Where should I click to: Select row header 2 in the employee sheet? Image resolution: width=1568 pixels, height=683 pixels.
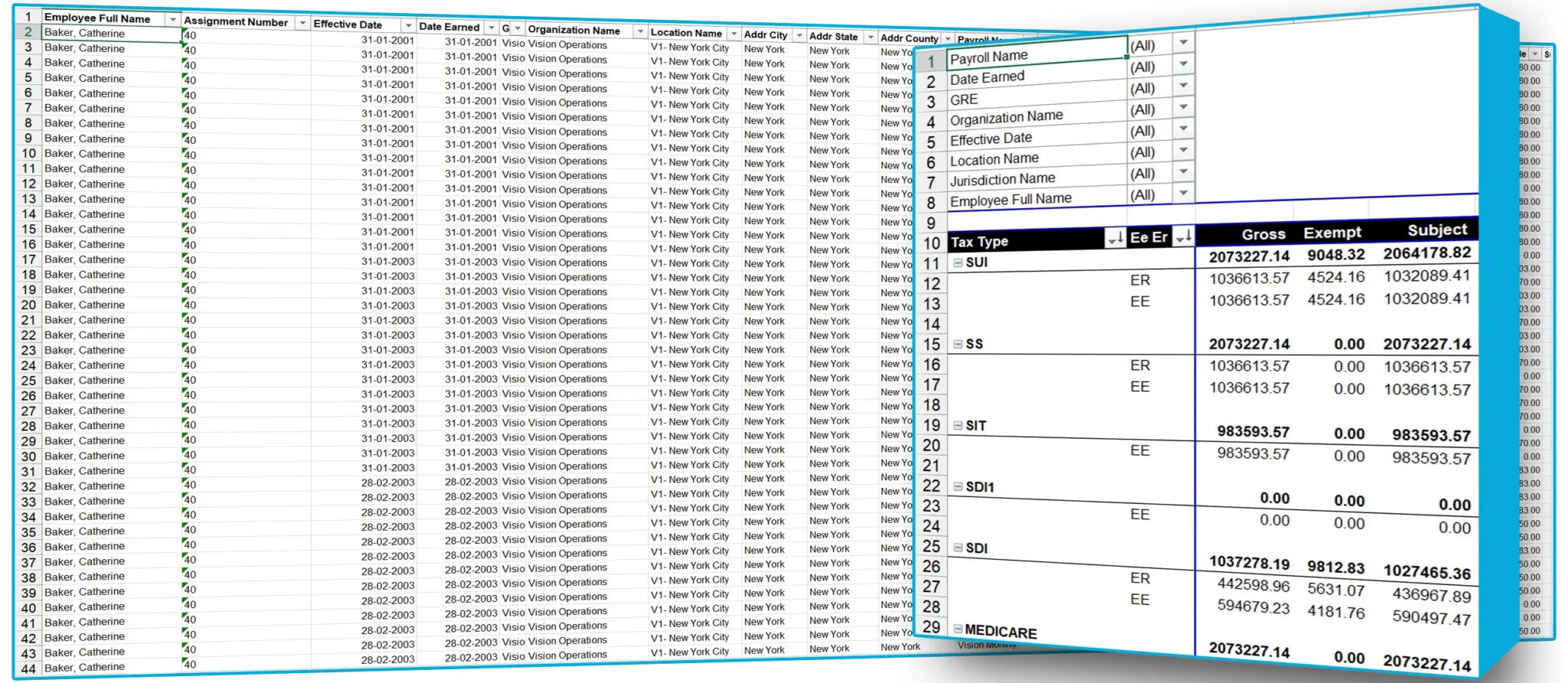point(28,32)
